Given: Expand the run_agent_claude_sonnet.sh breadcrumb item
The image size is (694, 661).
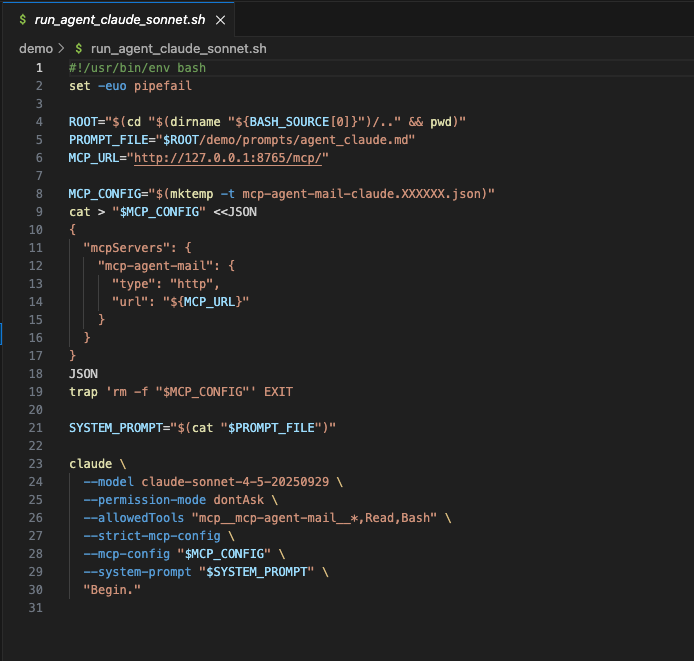Looking at the screenshot, I should point(178,48).
